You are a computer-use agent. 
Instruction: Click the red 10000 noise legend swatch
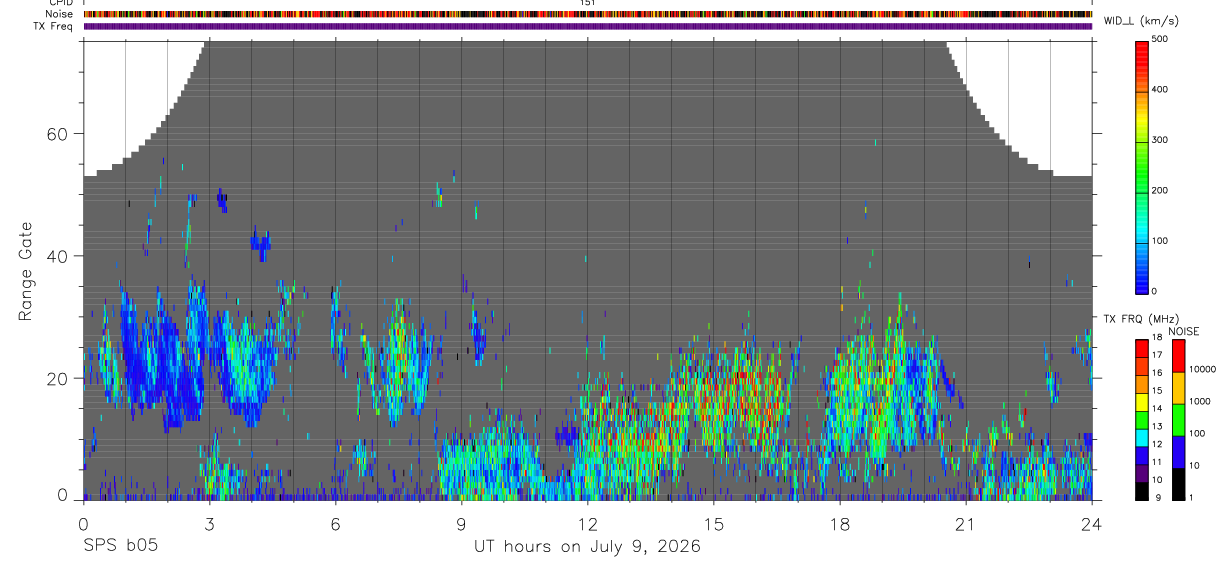click(1178, 355)
